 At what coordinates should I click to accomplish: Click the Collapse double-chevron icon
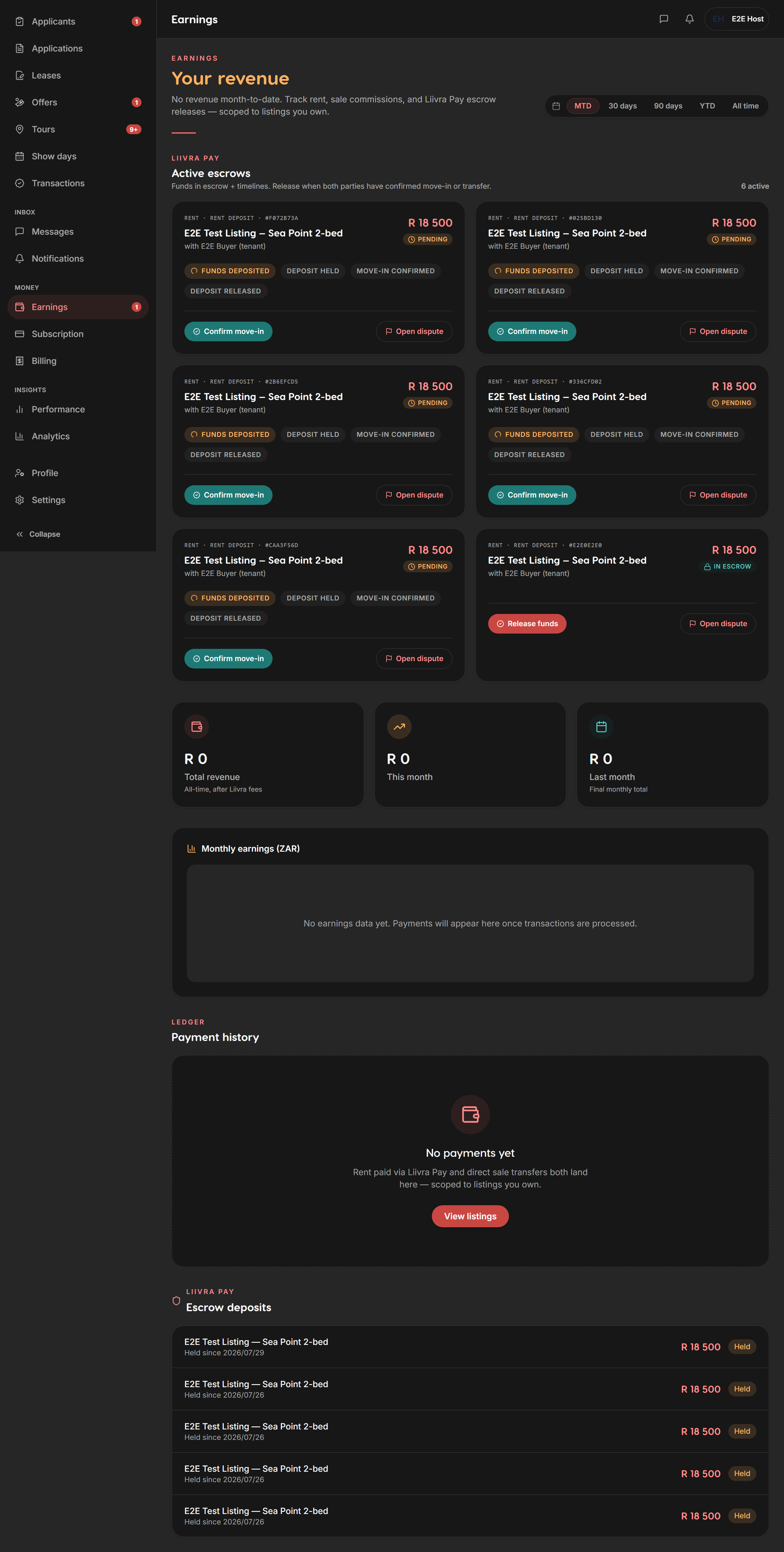[20, 534]
